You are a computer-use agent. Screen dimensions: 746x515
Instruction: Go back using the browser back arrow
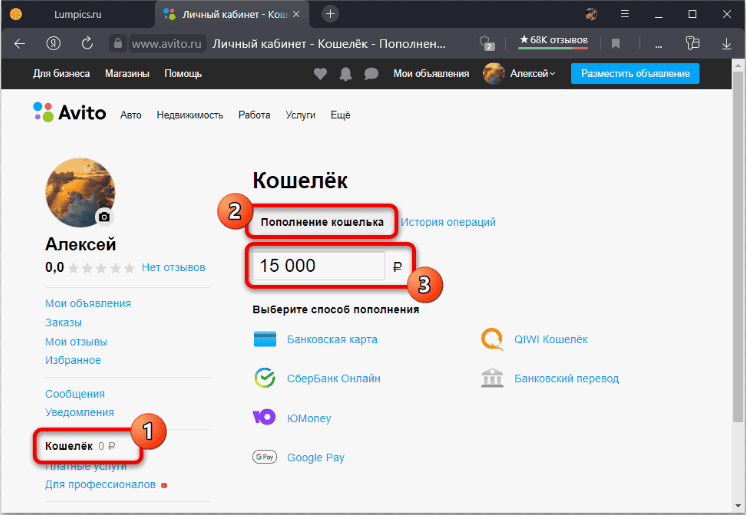[x=20, y=44]
